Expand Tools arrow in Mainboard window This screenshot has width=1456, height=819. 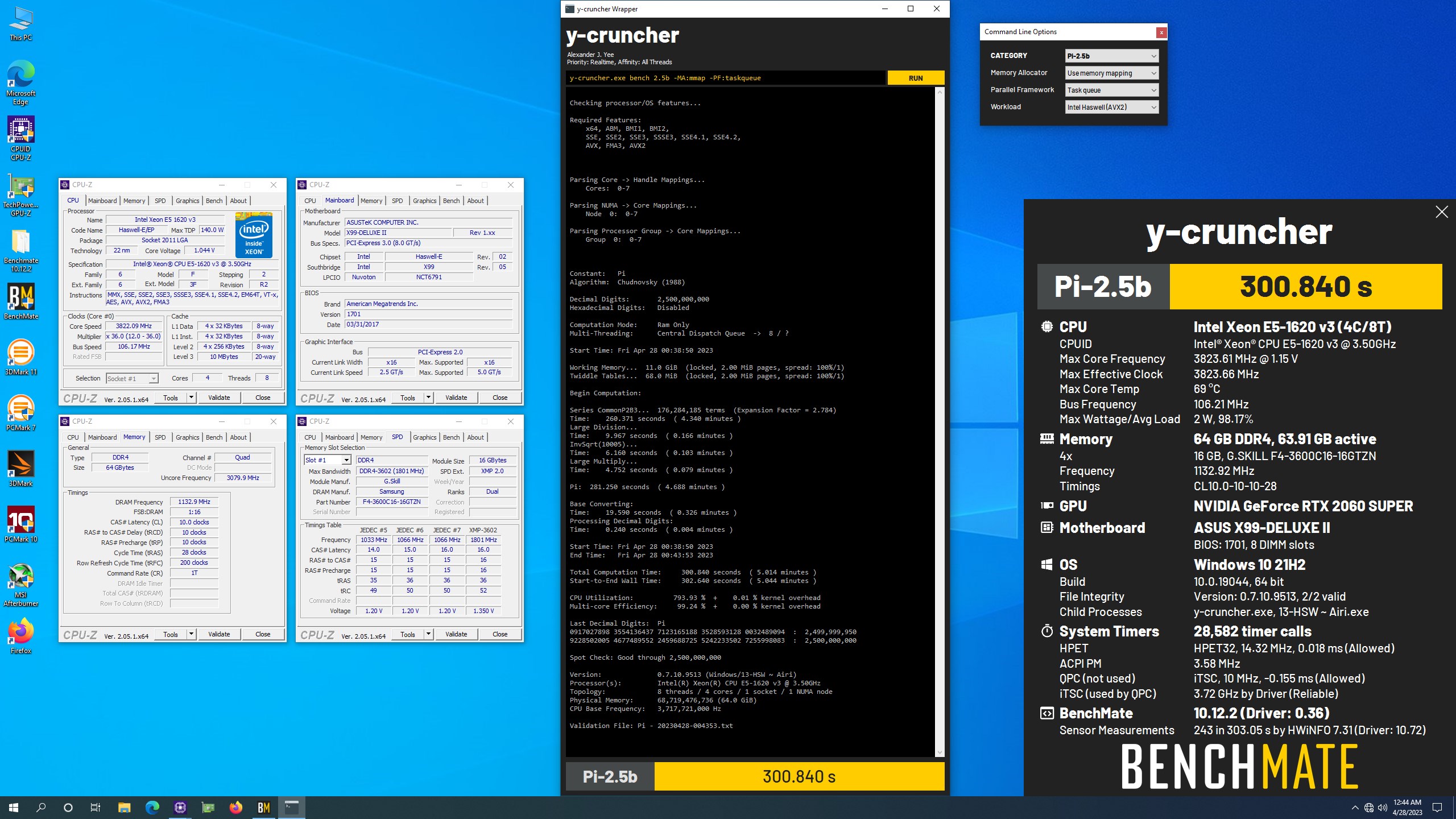[x=429, y=398]
